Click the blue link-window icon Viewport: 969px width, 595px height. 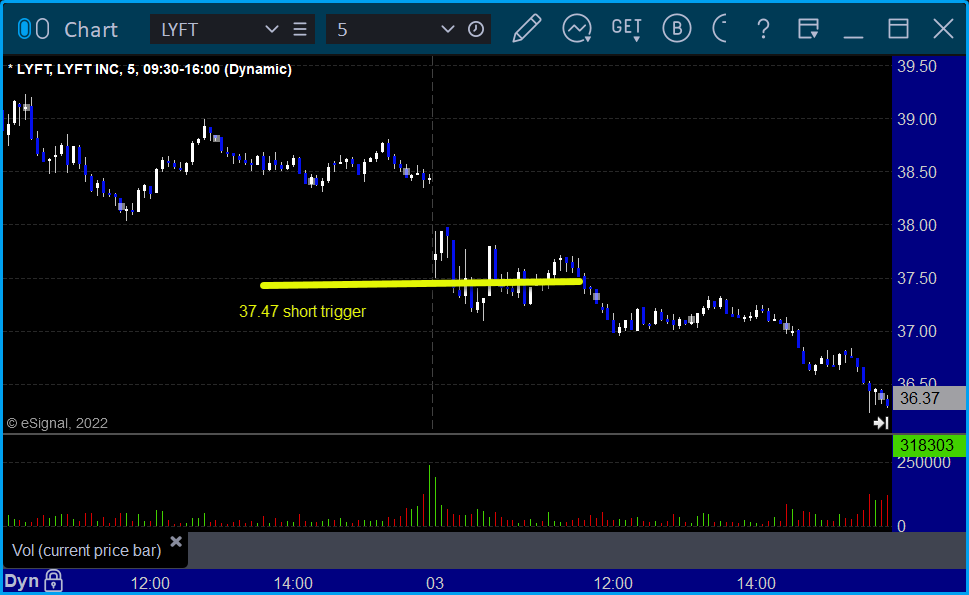click(24, 29)
